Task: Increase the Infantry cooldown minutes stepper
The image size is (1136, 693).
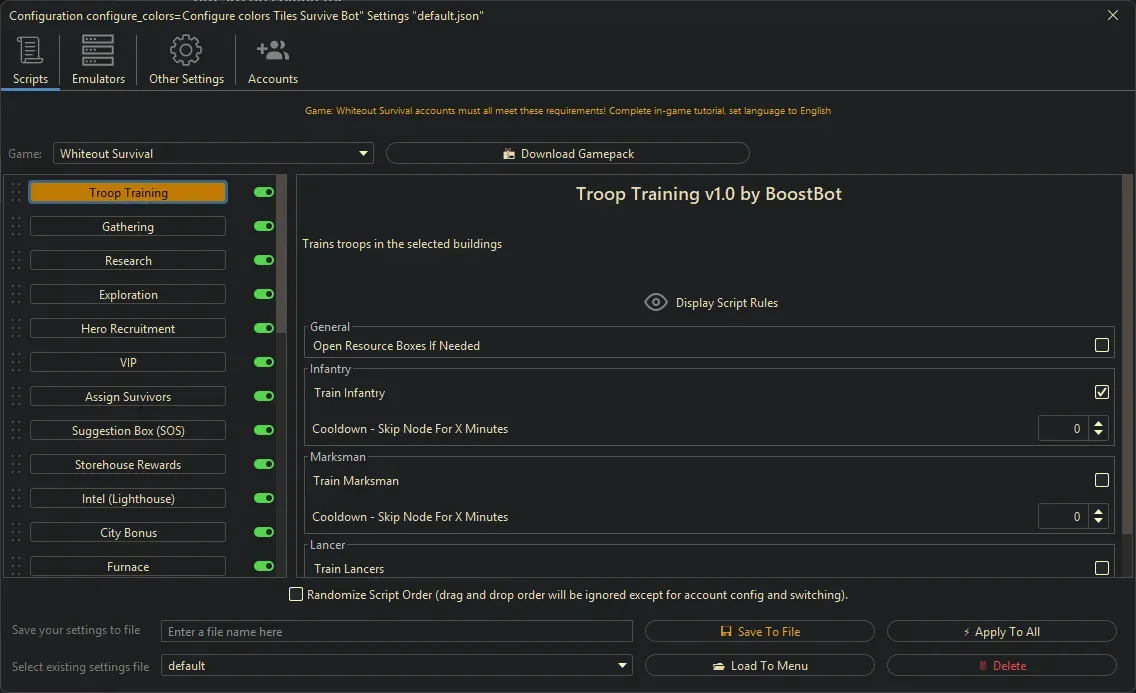Action: 1099,424
